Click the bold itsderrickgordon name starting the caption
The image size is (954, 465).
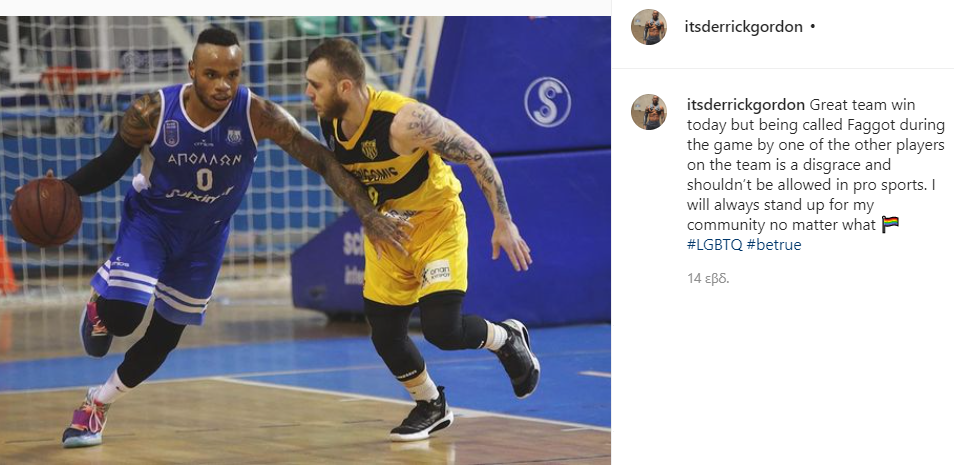(x=746, y=105)
